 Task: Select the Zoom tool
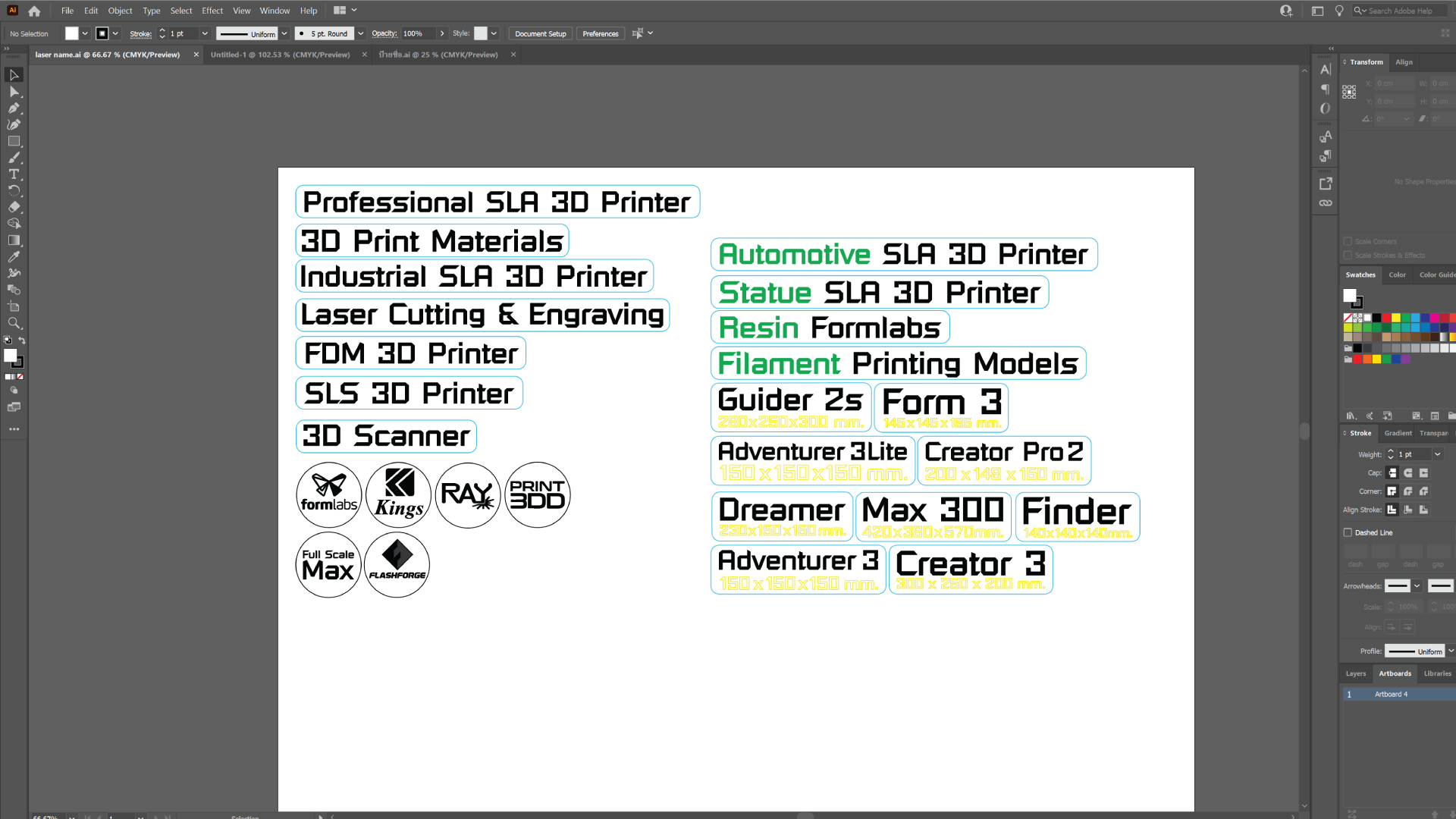(14, 323)
